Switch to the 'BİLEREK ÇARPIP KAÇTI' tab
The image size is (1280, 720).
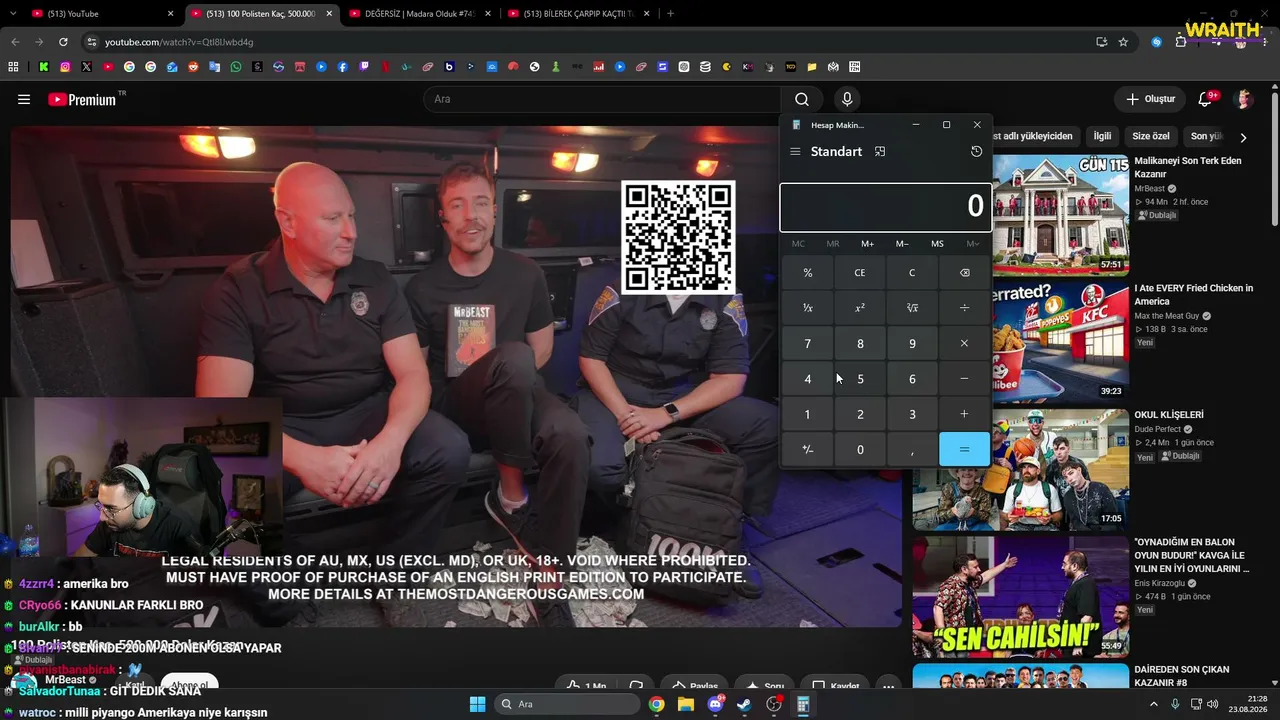click(577, 14)
